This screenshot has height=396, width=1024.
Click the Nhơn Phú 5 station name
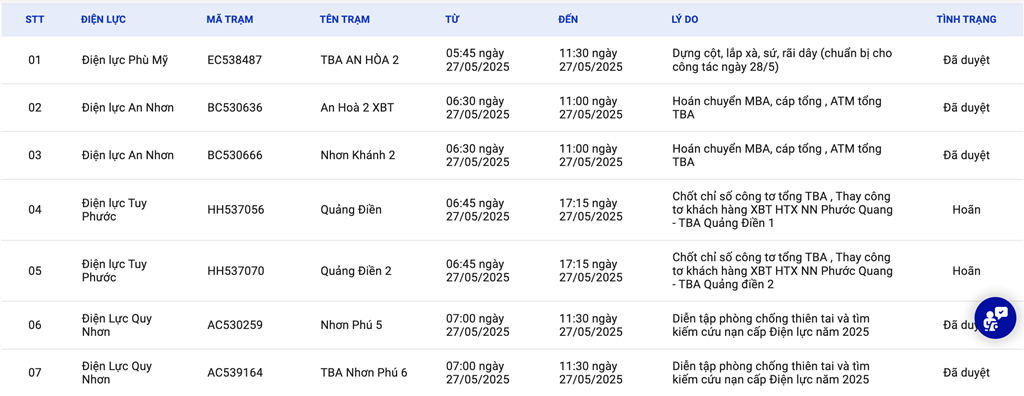[x=351, y=325]
